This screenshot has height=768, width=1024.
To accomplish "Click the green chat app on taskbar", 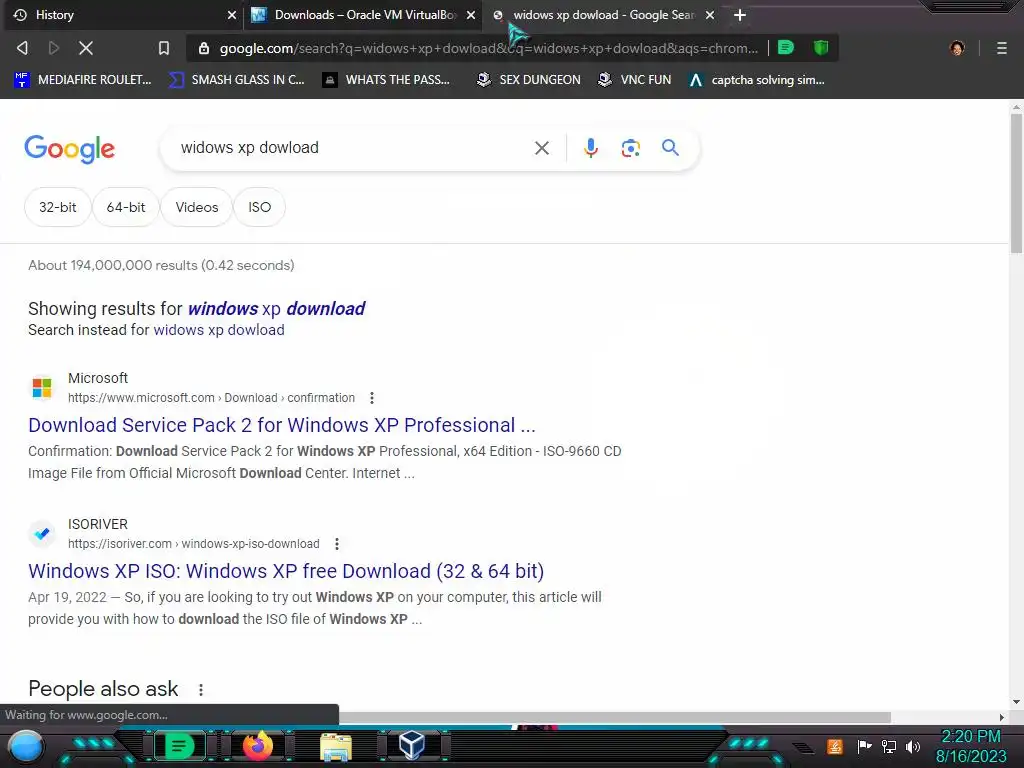I will [x=179, y=746].
